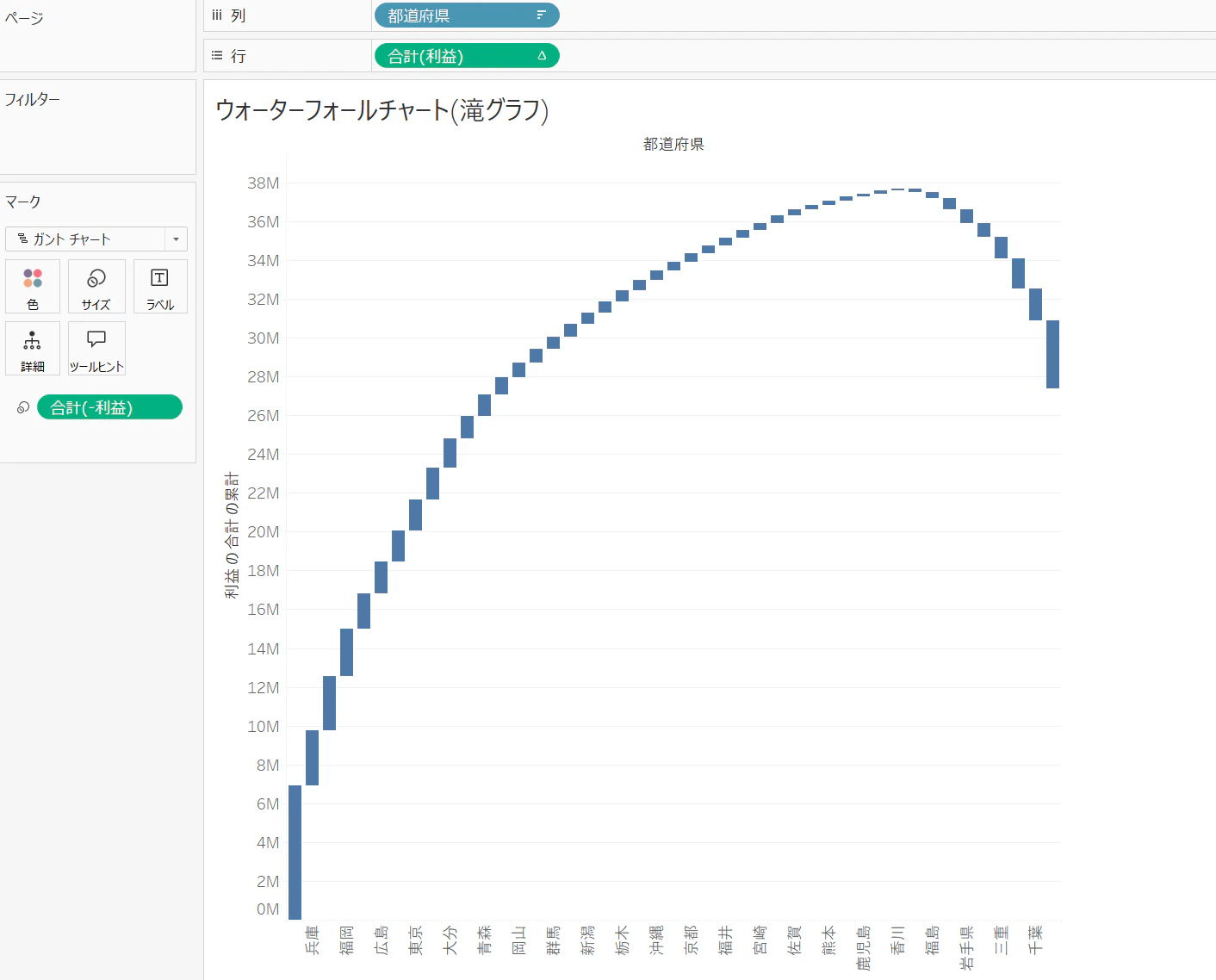Screen dimensions: 1216x980
Task: Open the ガント チャート mark type dropdown
Action: click(96, 239)
